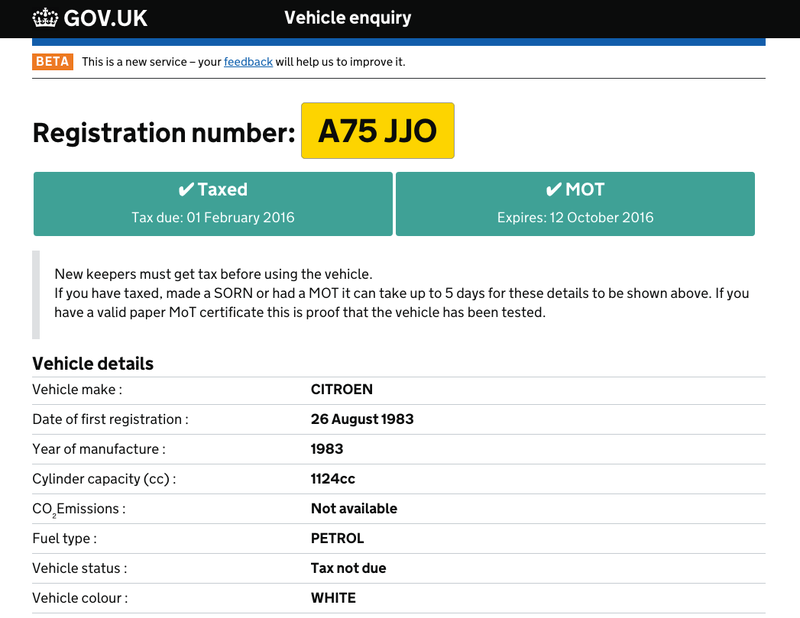
Task: Click the Vehicle enquiry header title
Action: [x=347, y=17]
